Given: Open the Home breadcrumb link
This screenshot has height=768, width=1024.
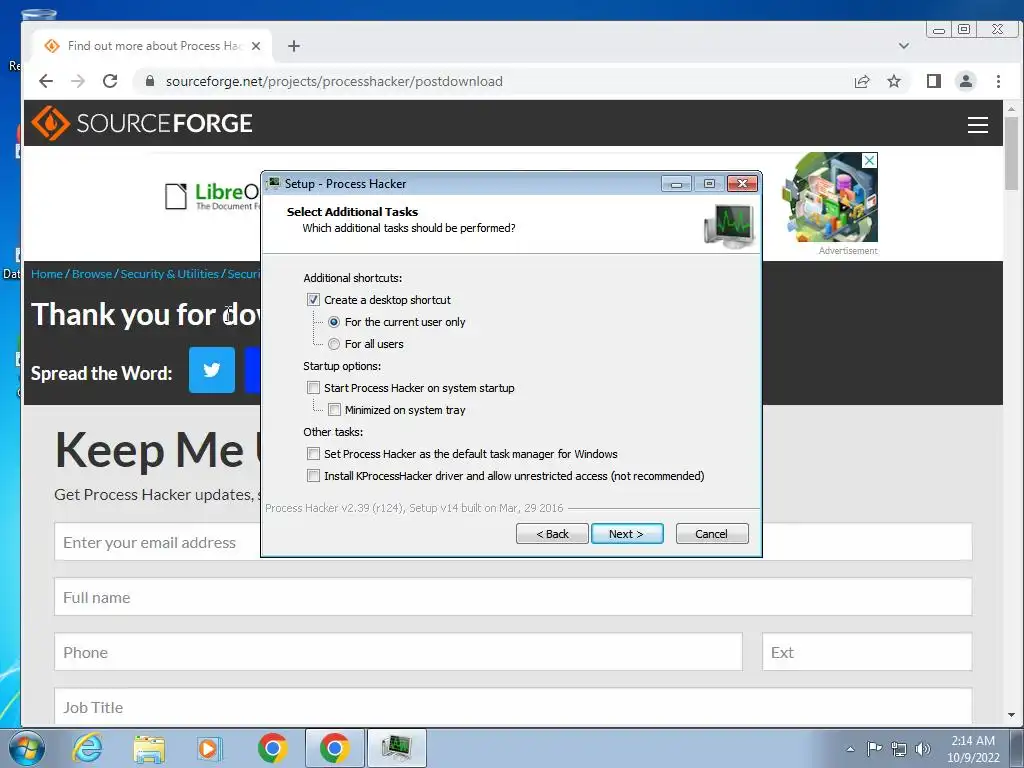Looking at the screenshot, I should (x=47, y=274).
